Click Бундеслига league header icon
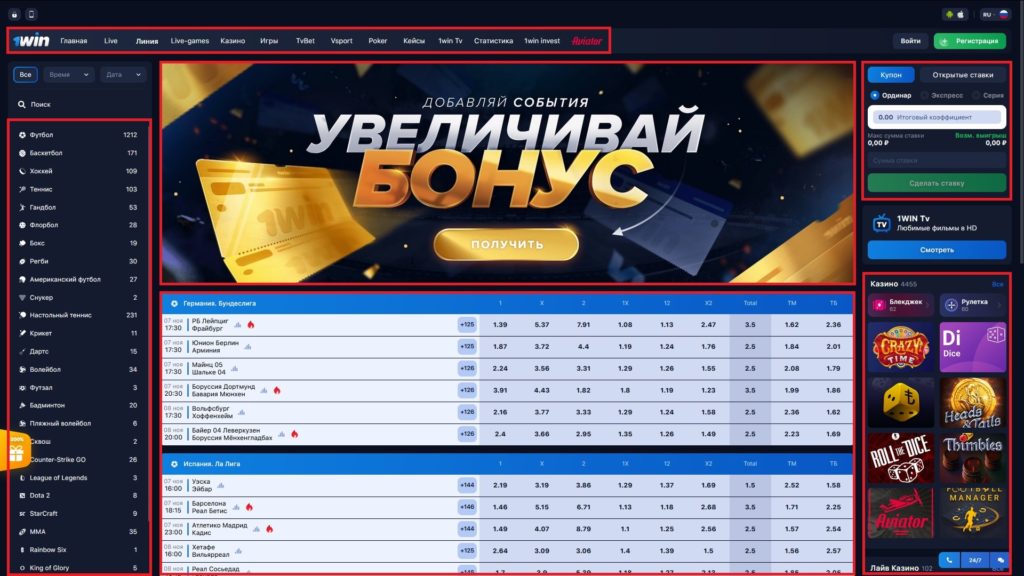Image resolution: width=1024 pixels, height=576 pixels. (x=174, y=304)
